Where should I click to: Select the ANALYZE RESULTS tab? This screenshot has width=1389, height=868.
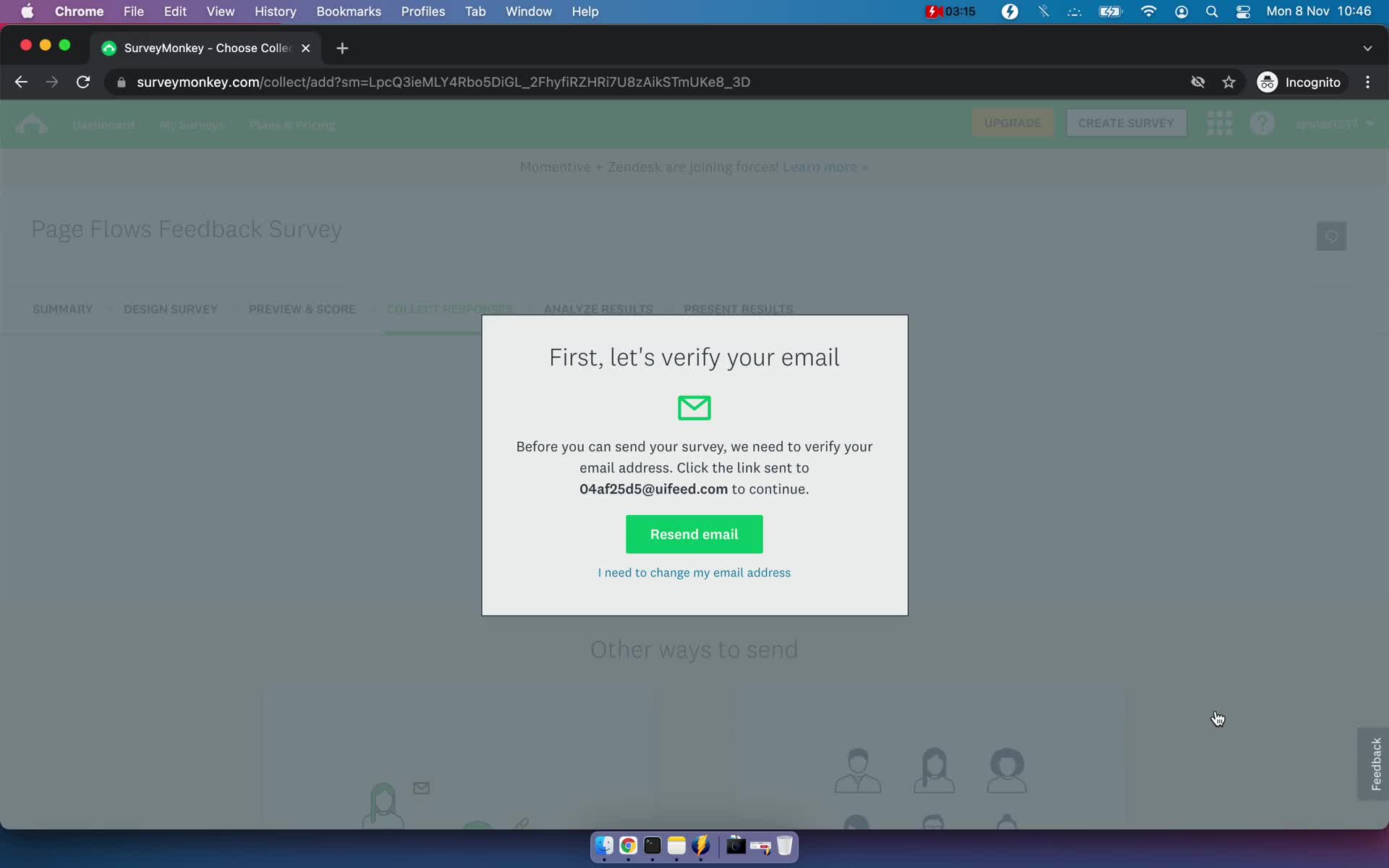(598, 308)
